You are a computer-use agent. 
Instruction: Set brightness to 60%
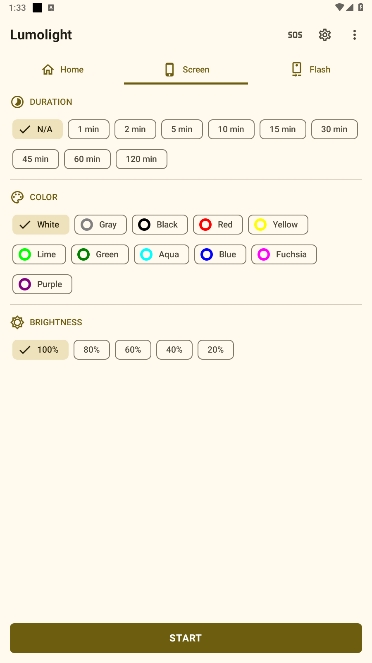133,350
